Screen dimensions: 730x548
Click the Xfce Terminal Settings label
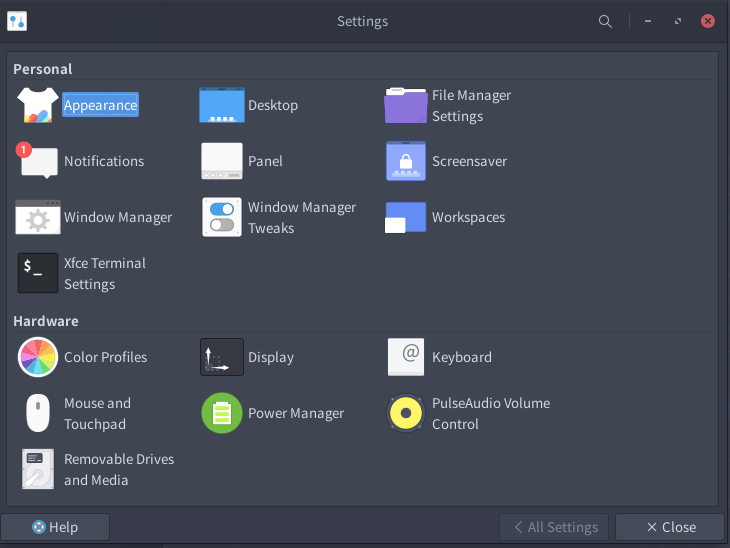pos(105,273)
